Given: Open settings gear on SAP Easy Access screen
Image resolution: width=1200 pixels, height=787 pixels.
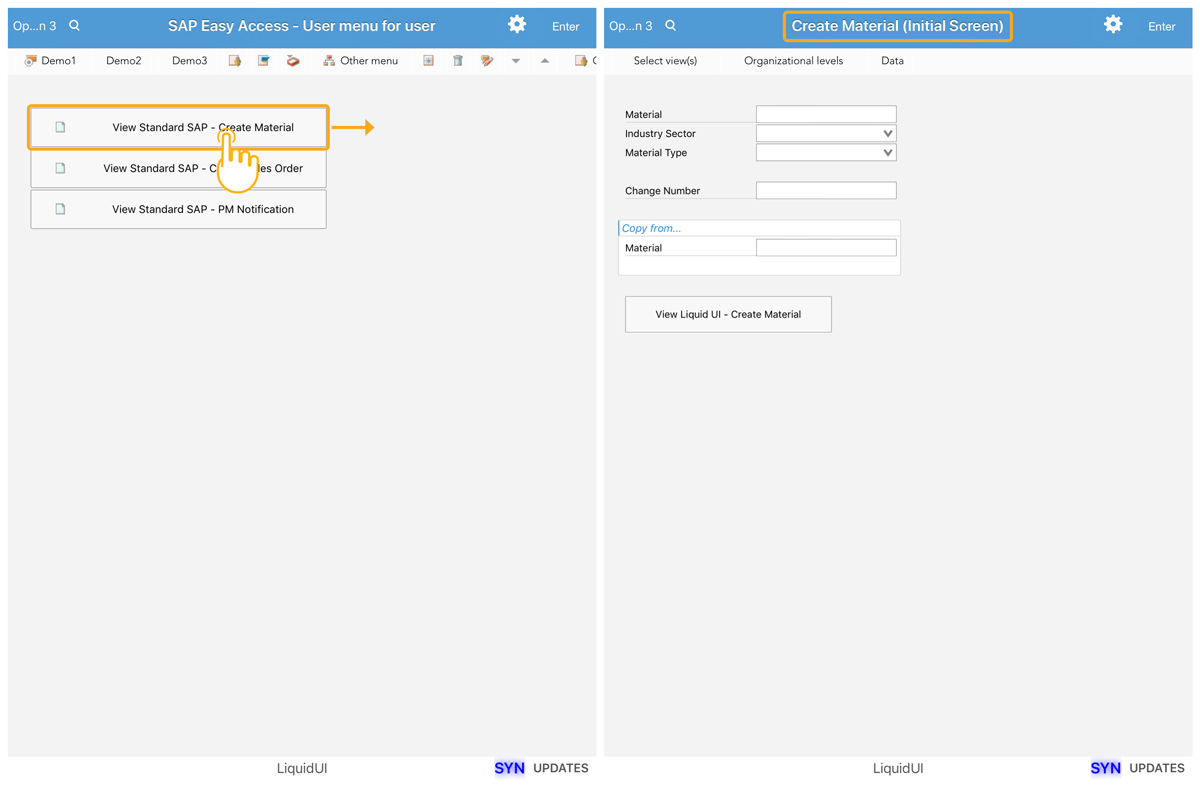Looking at the screenshot, I should [x=516, y=25].
